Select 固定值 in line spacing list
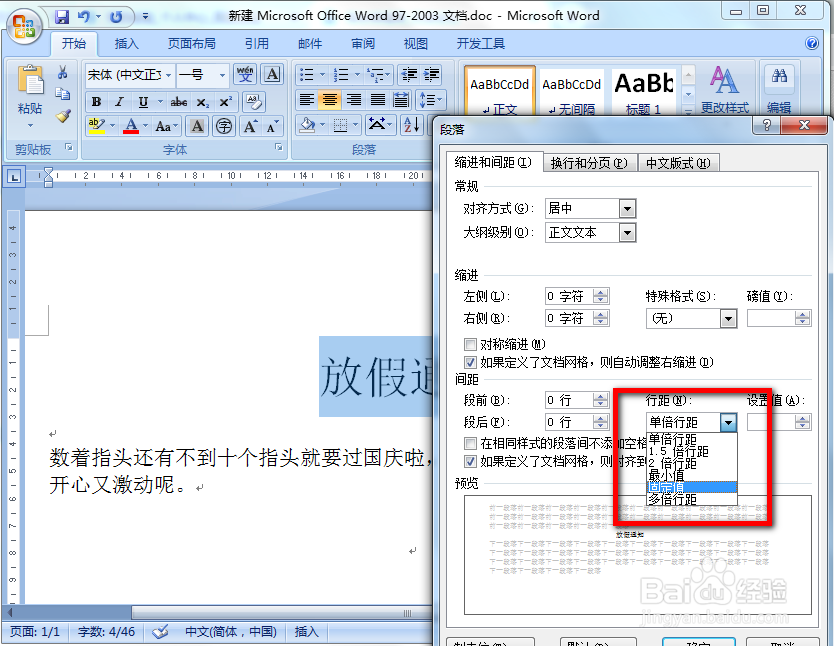The height and width of the screenshot is (646, 834). pyautogui.click(x=692, y=487)
